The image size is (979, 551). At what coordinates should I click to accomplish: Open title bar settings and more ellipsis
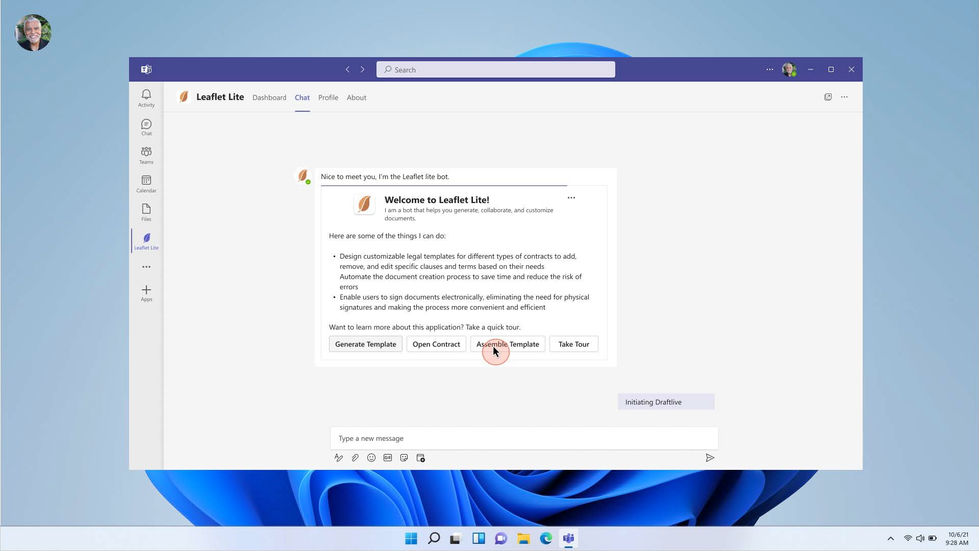coord(769,69)
